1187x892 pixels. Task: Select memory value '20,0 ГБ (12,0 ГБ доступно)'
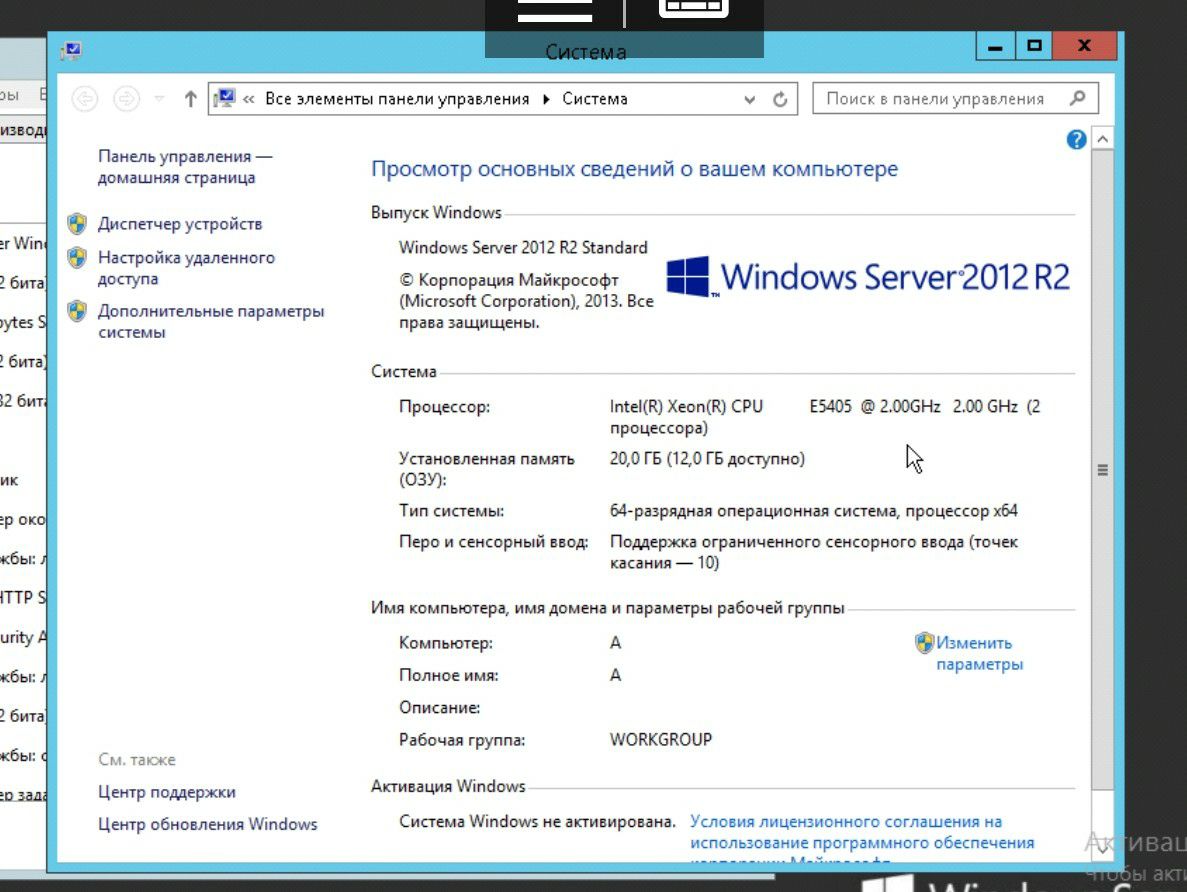point(707,459)
